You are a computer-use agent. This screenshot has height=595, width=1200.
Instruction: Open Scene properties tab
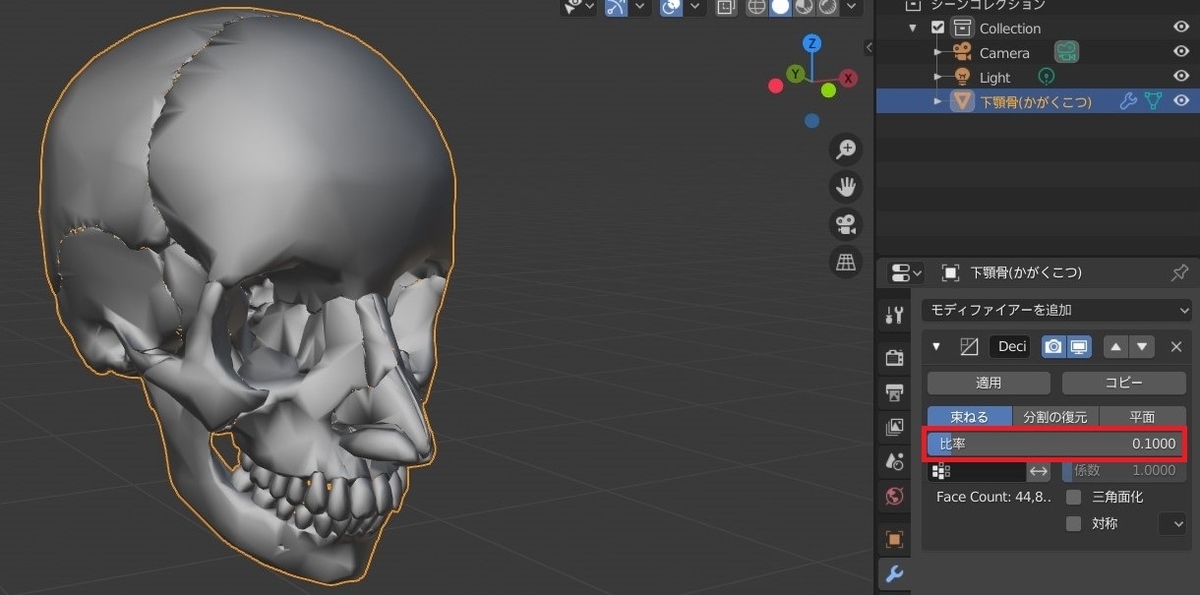894,462
